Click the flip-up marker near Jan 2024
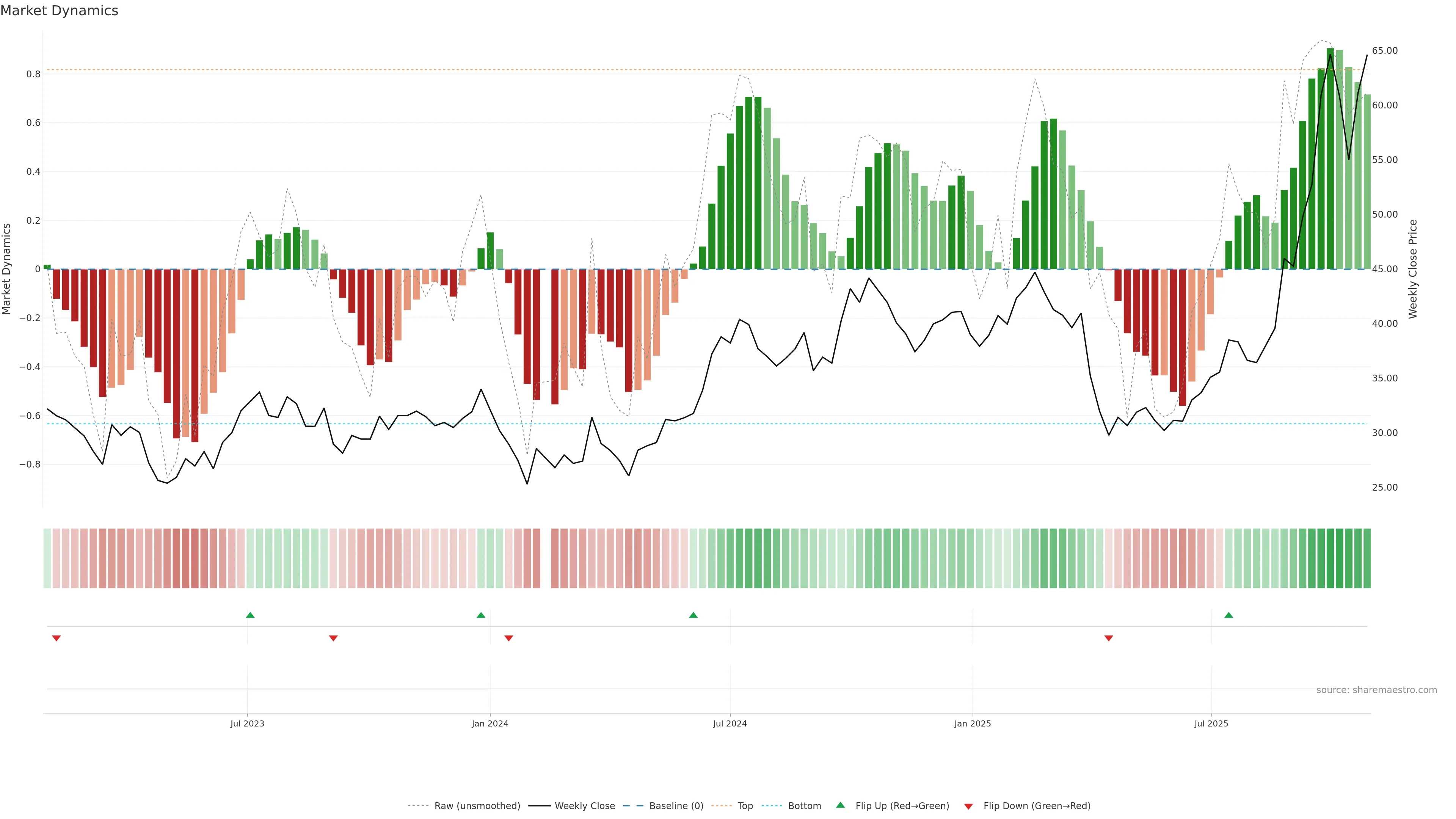The image size is (1456, 819). pos(481,615)
